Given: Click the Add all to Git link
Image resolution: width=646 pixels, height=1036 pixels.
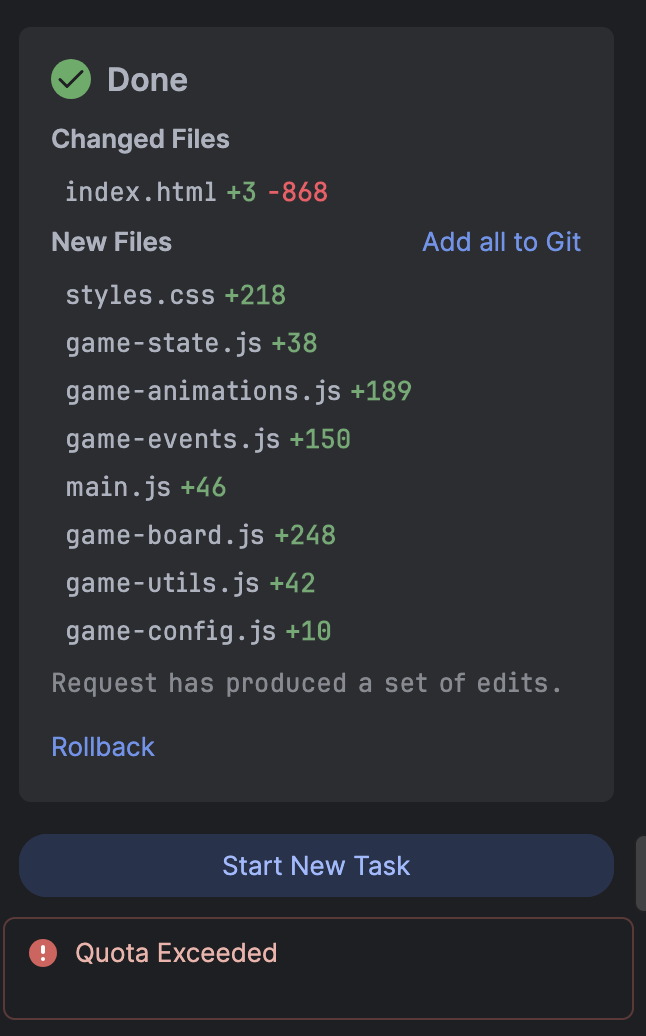Looking at the screenshot, I should click(x=501, y=242).
